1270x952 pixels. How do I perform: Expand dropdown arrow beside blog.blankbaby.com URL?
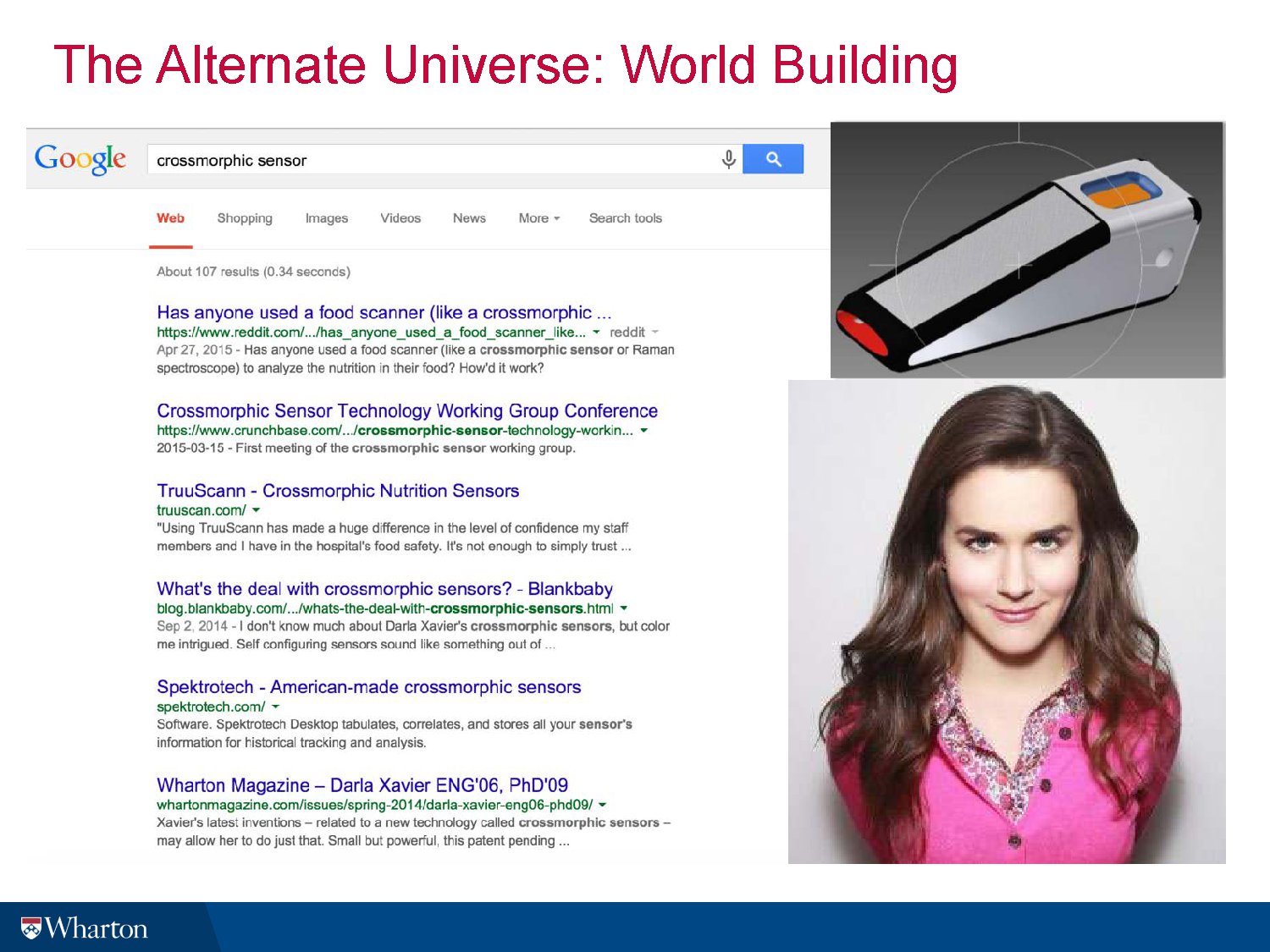click(624, 608)
